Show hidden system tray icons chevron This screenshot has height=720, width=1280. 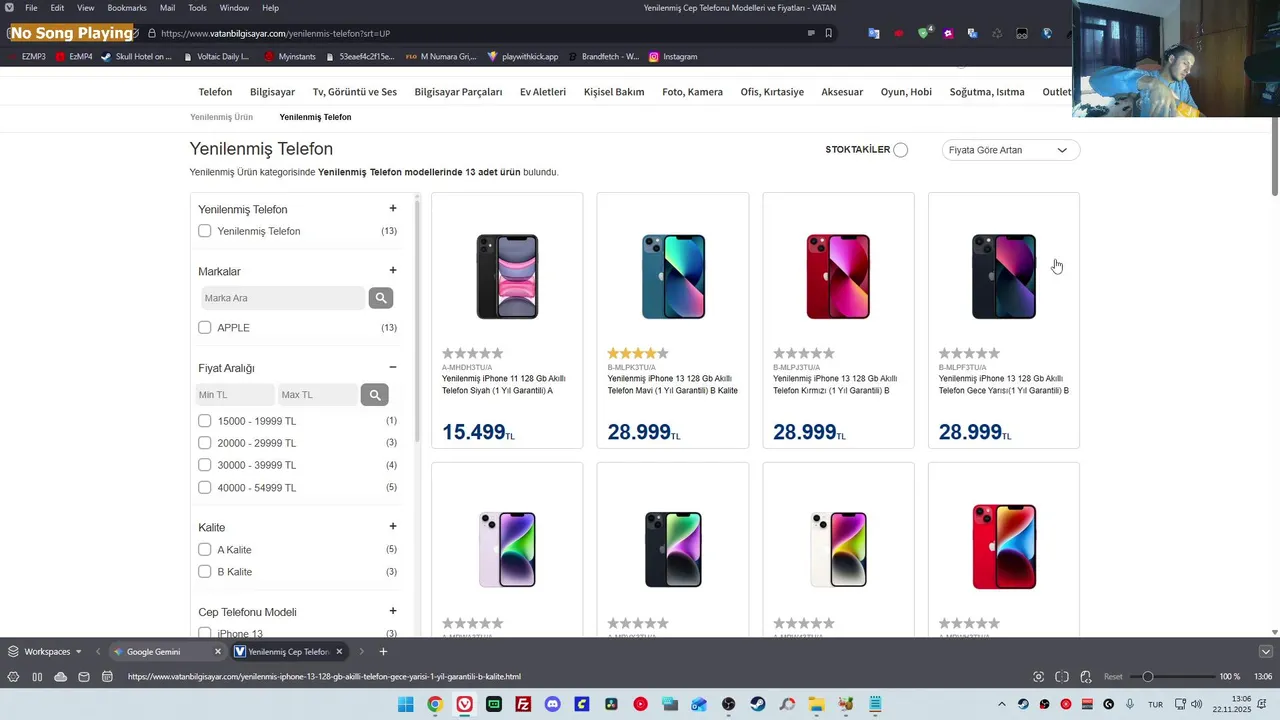coord(1003,704)
